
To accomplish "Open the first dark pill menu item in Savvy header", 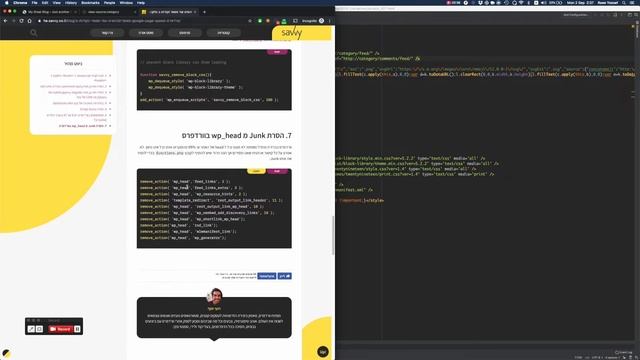I will (107, 33).
